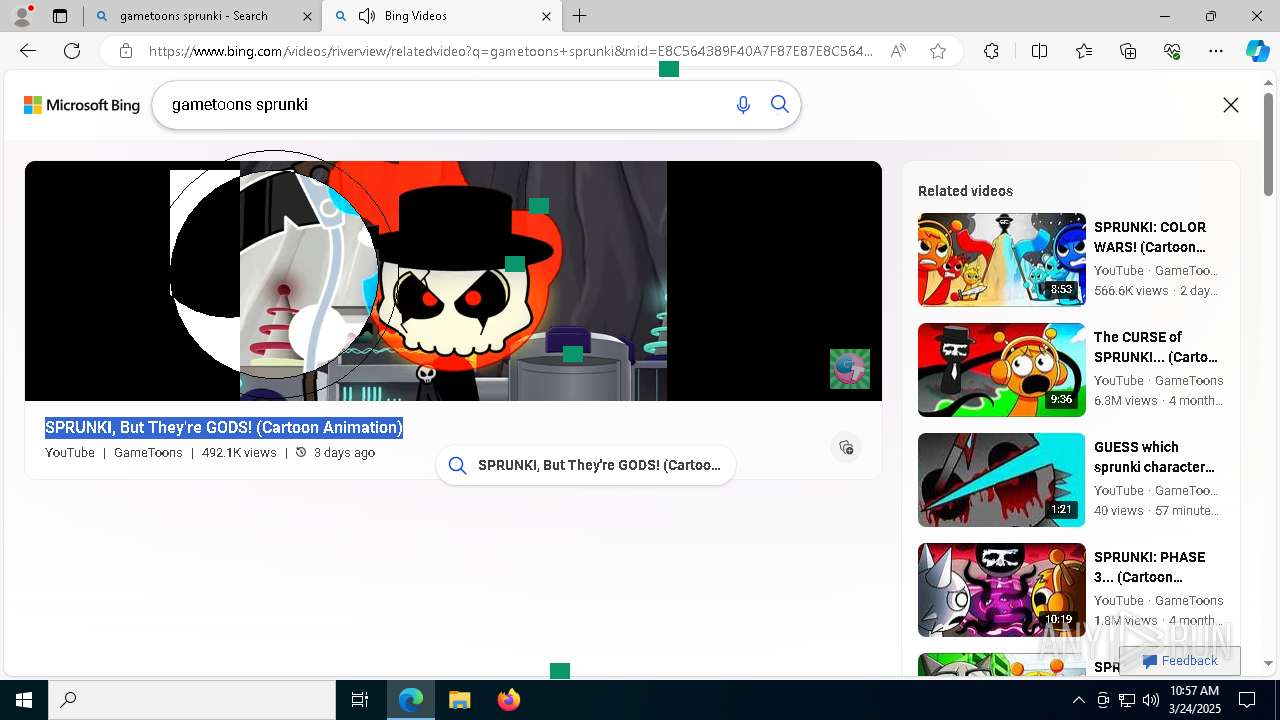Open network status tray icon

point(1127,700)
